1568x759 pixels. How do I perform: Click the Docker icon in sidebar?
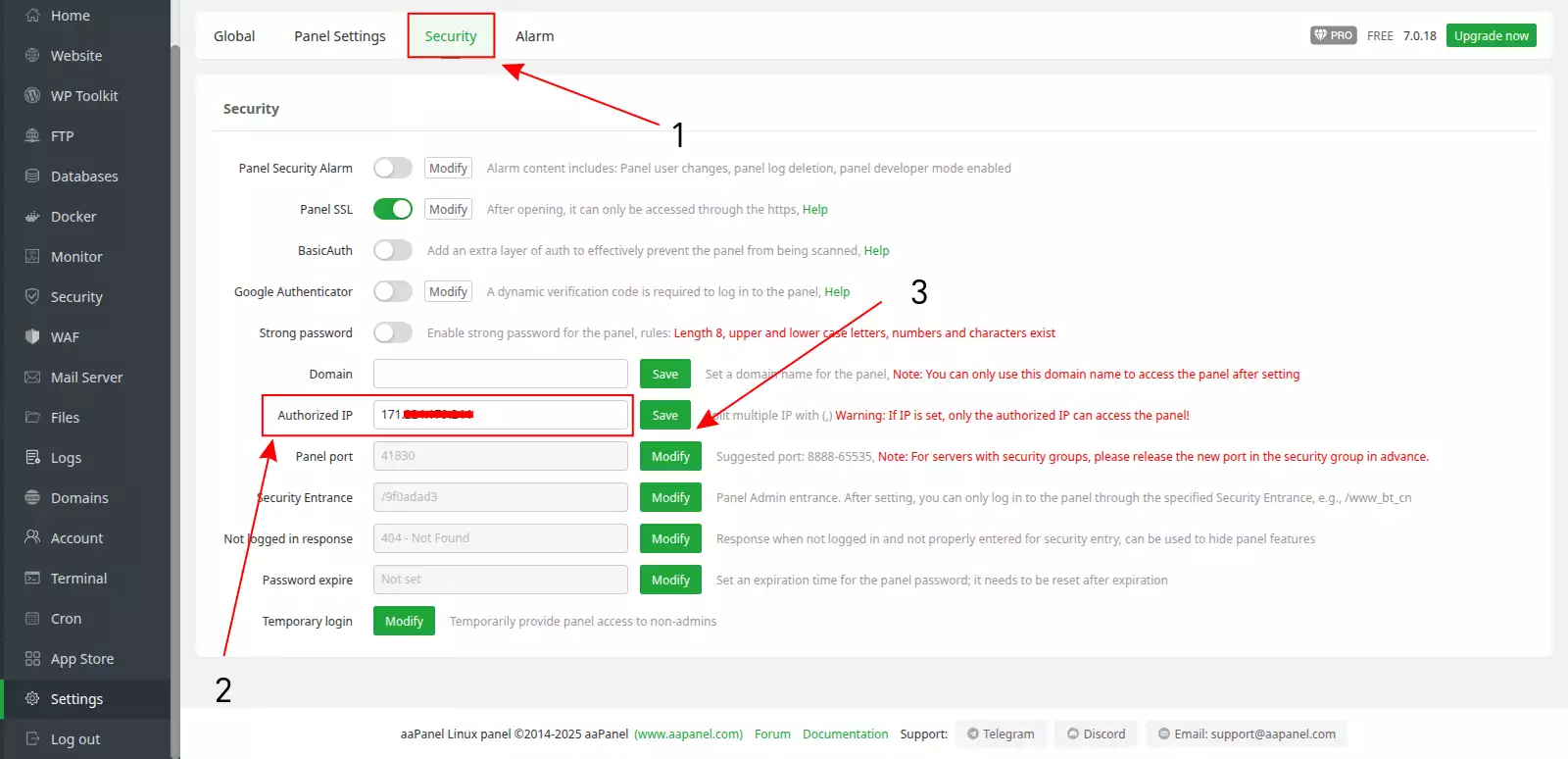(x=32, y=217)
